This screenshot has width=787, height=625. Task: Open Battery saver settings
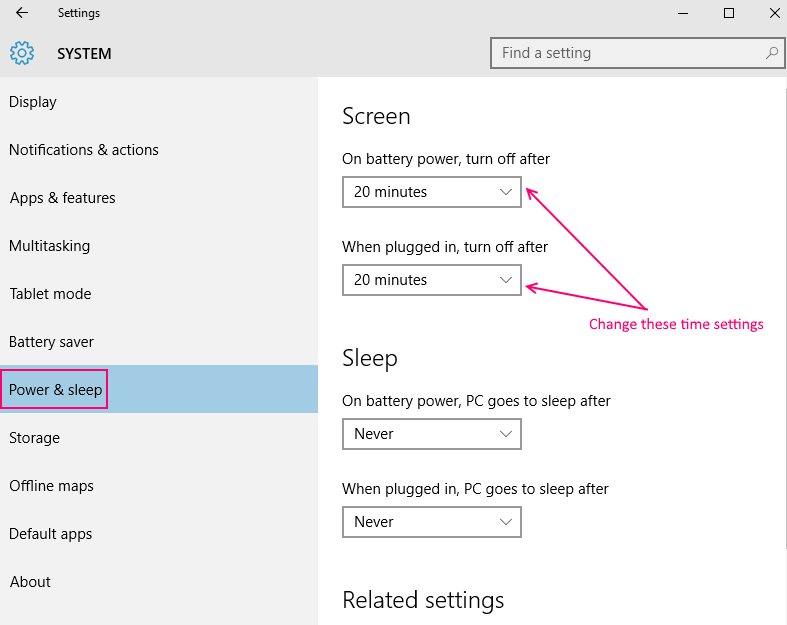point(159,342)
